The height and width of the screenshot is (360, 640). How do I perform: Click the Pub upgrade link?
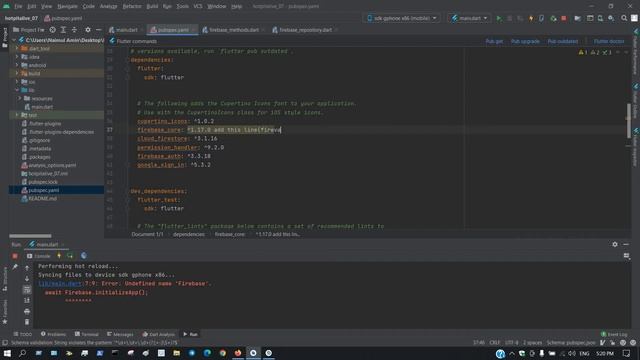[525, 41]
